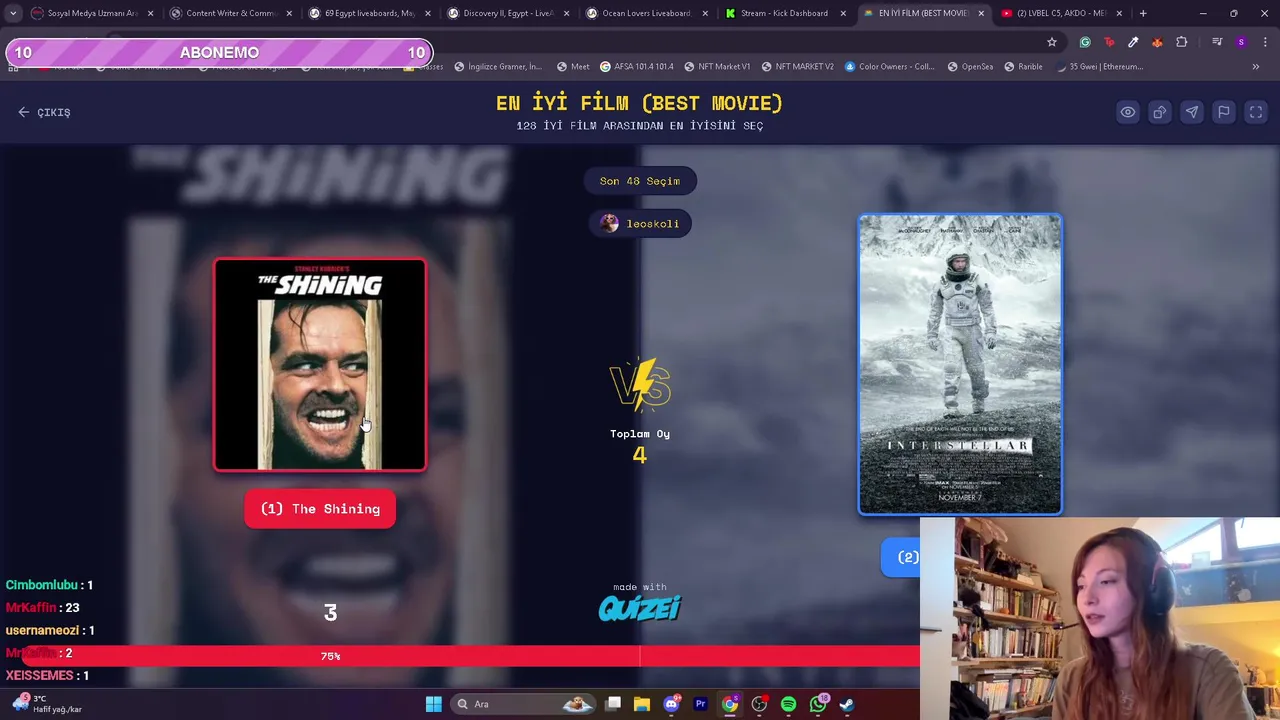This screenshot has height=720, width=1280.
Task: Switch to Stream - Kick Dashboard tab
Action: [785, 13]
